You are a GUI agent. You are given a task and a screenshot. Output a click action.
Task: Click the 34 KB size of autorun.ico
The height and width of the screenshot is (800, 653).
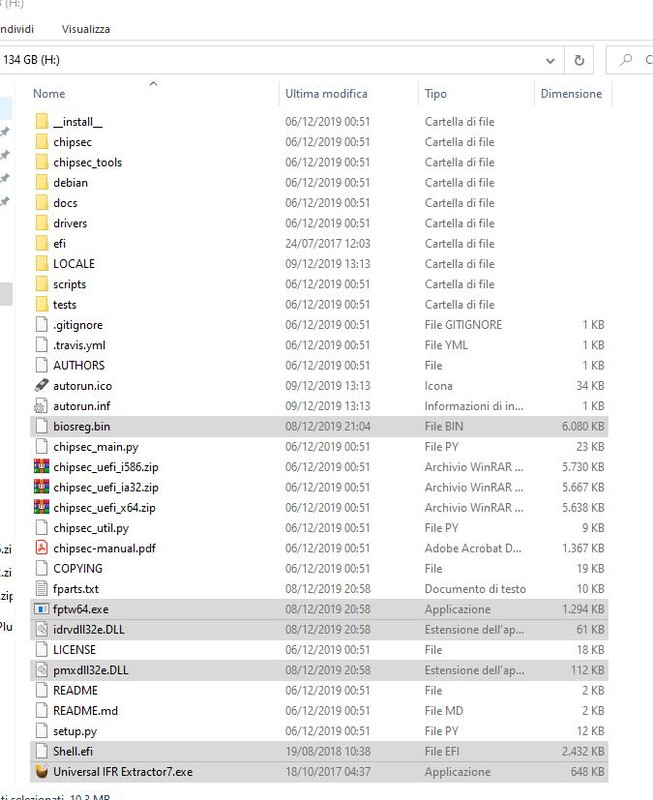[x=590, y=386]
